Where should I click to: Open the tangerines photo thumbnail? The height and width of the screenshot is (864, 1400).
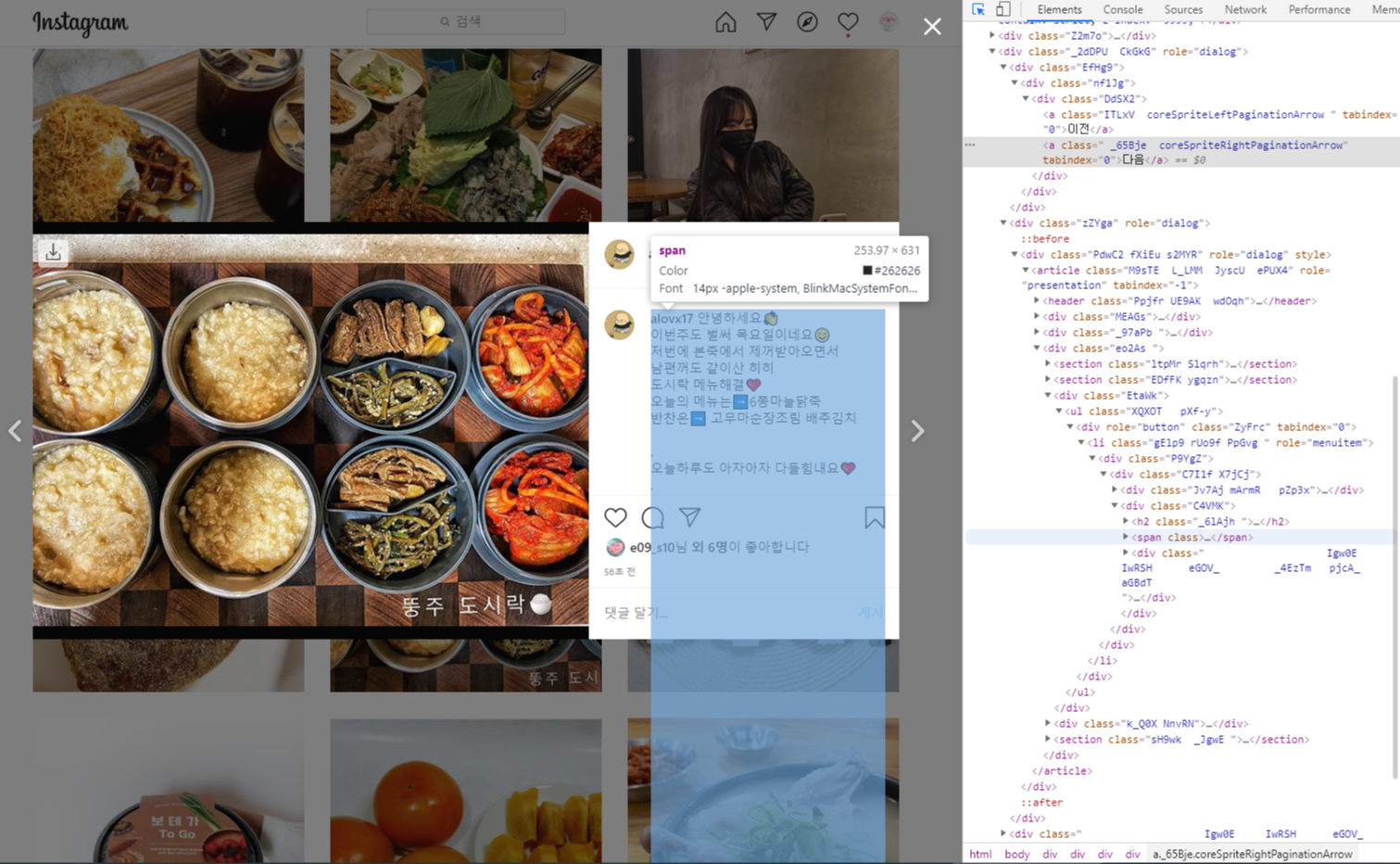click(466, 792)
